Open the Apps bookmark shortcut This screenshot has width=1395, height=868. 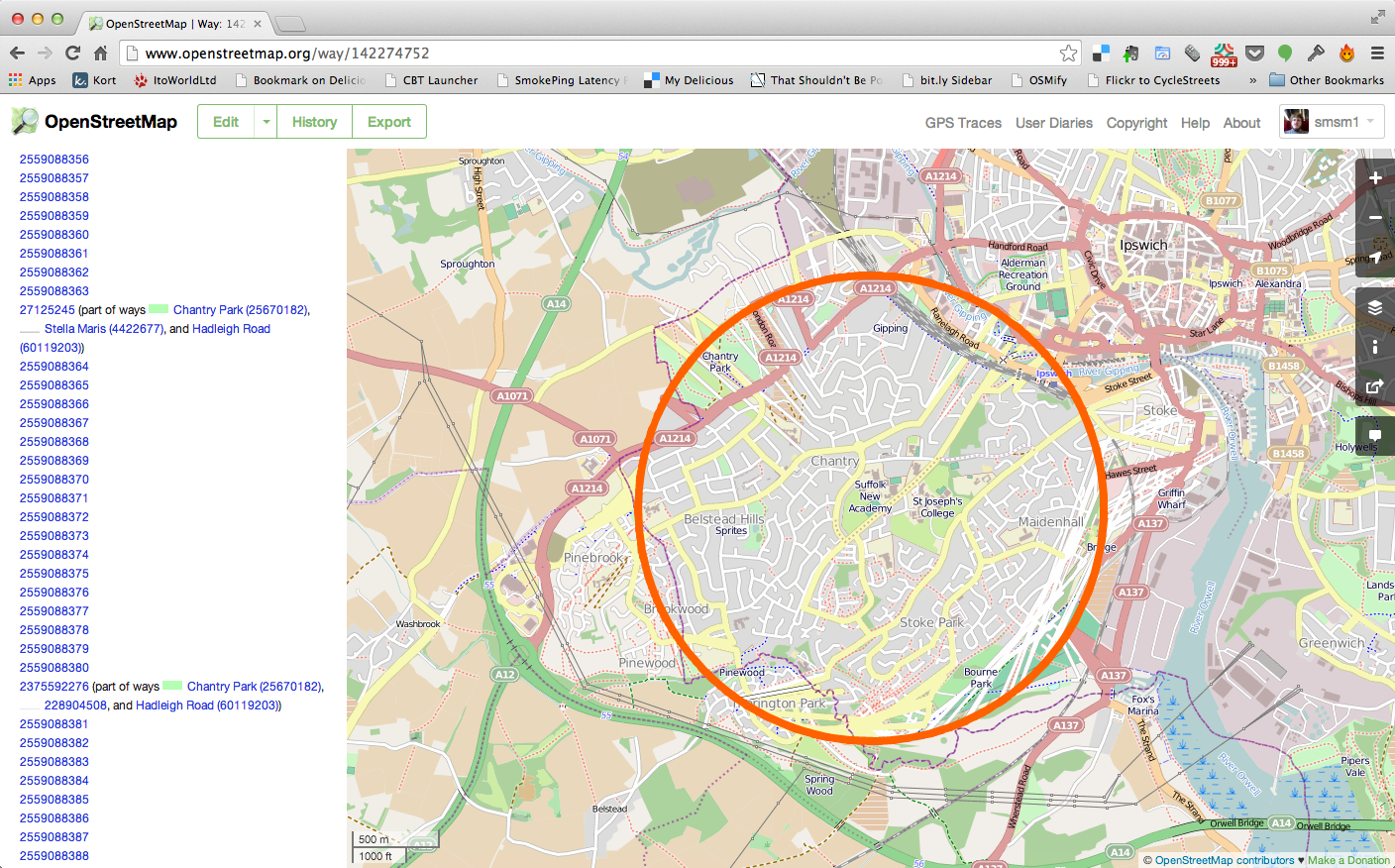pos(33,80)
